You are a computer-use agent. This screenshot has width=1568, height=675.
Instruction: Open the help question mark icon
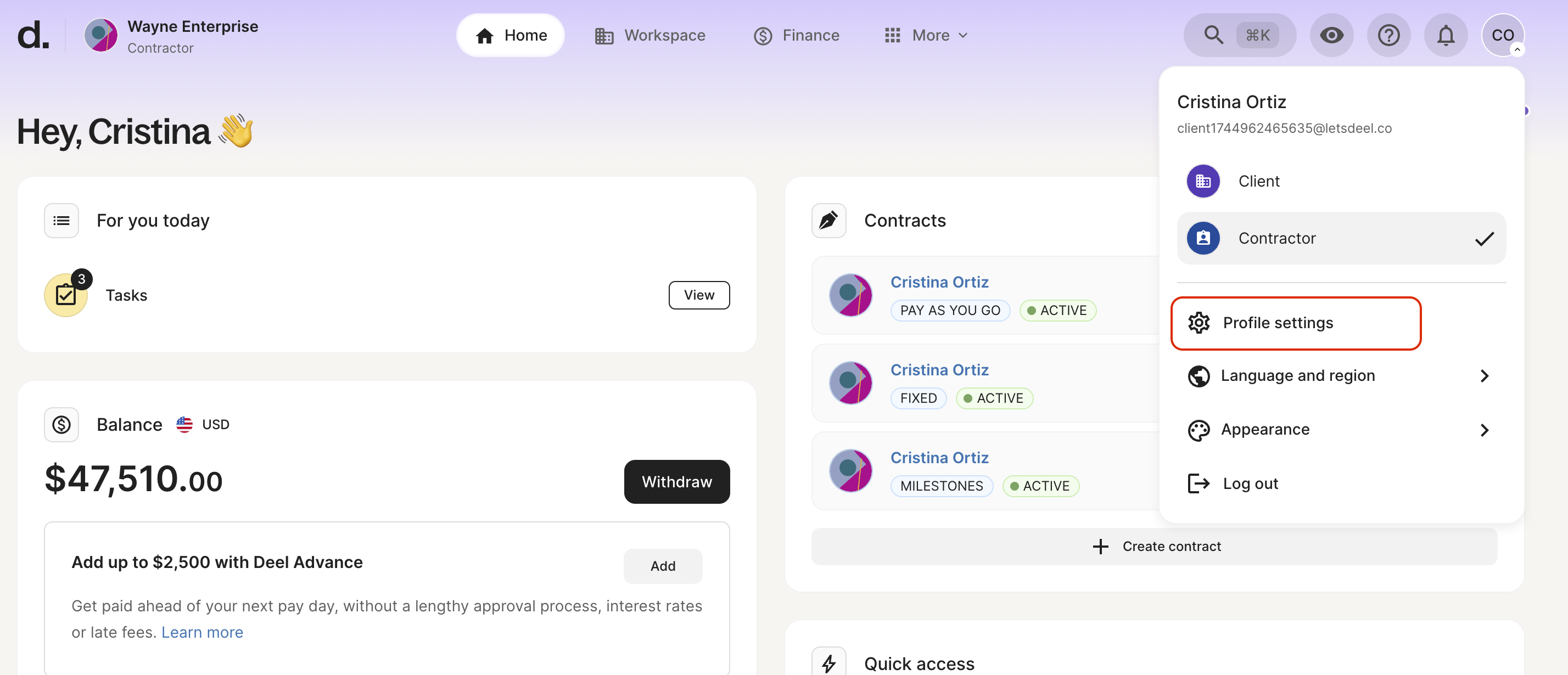pyautogui.click(x=1388, y=35)
